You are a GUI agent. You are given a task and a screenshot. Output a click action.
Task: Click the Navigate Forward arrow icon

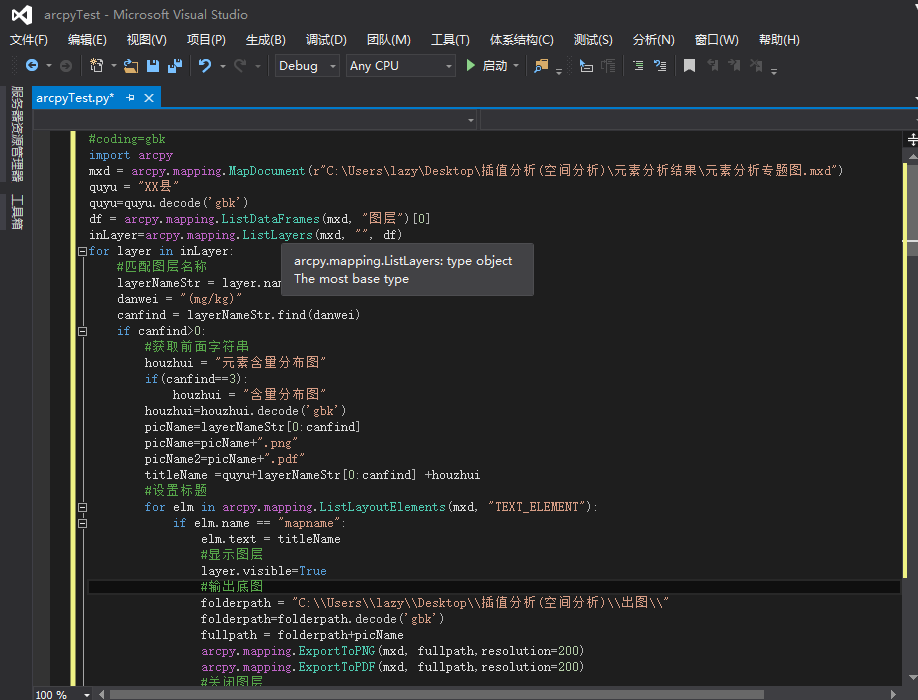(x=66, y=66)
